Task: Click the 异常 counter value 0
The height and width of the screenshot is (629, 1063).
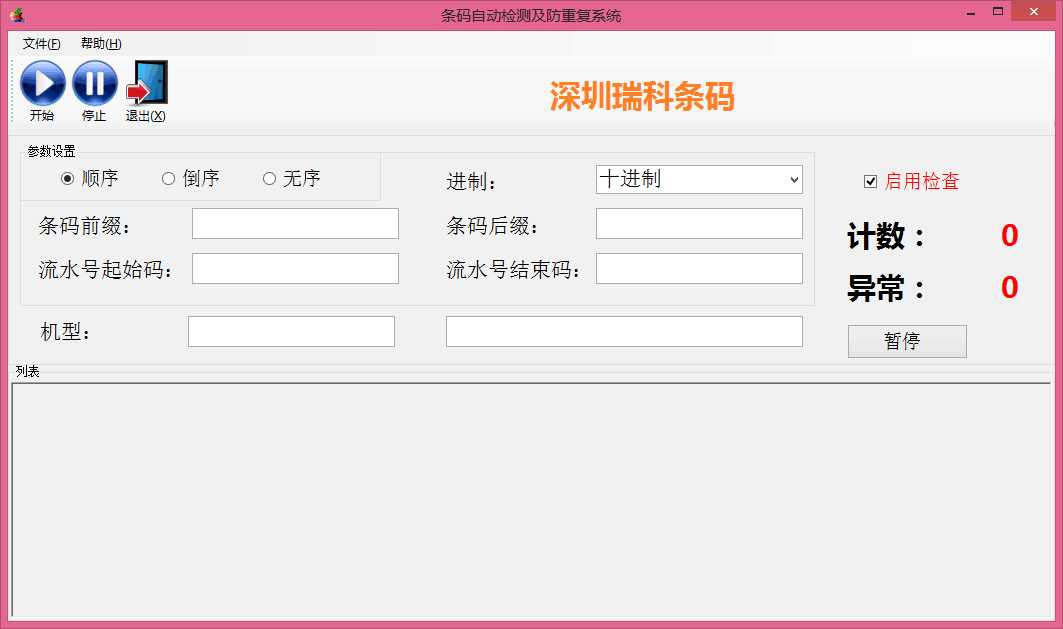Action: tap(1009, 287)
